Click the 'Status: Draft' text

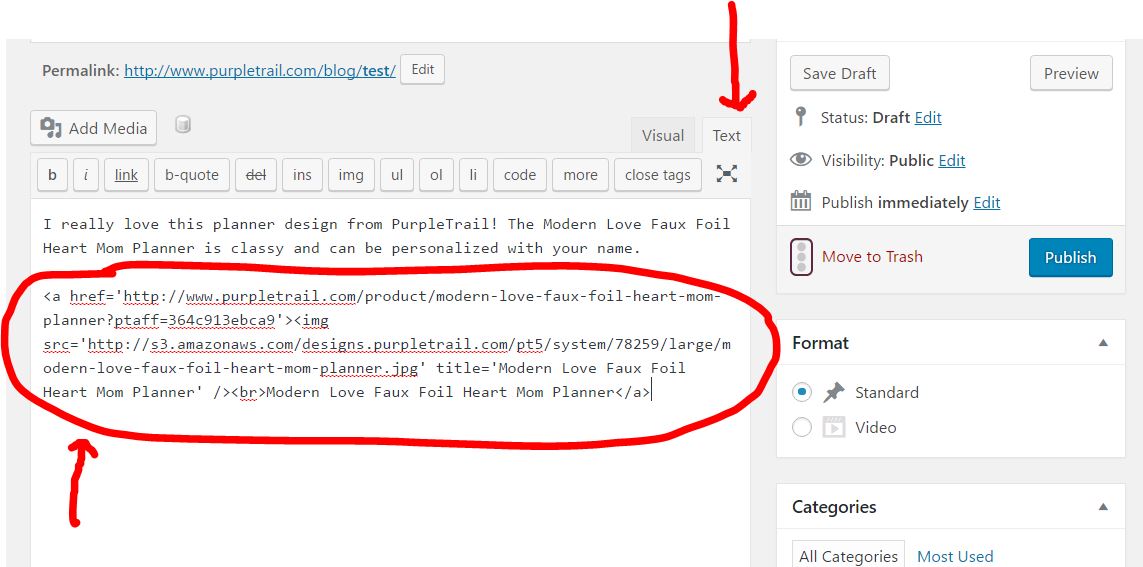pos(865,117)
